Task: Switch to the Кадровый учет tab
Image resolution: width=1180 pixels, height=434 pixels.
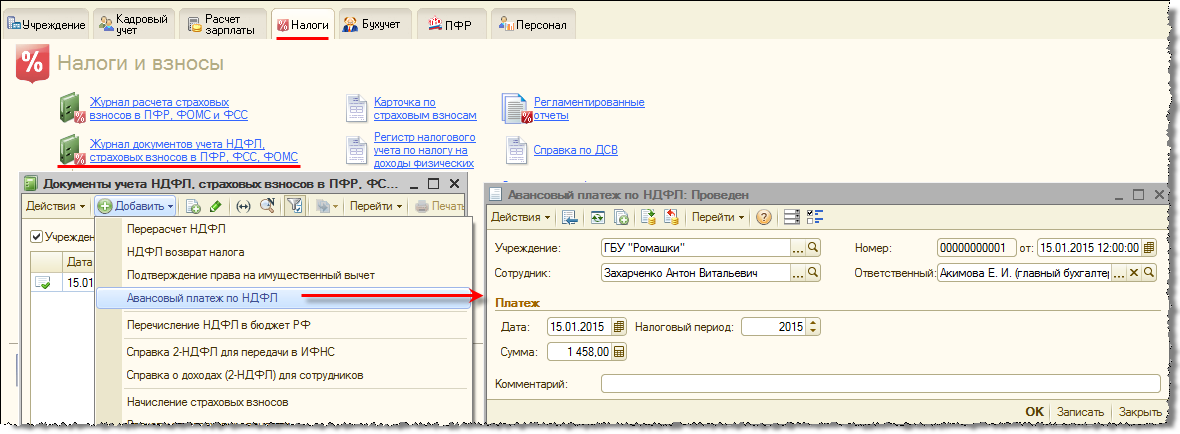Action: 132,23
